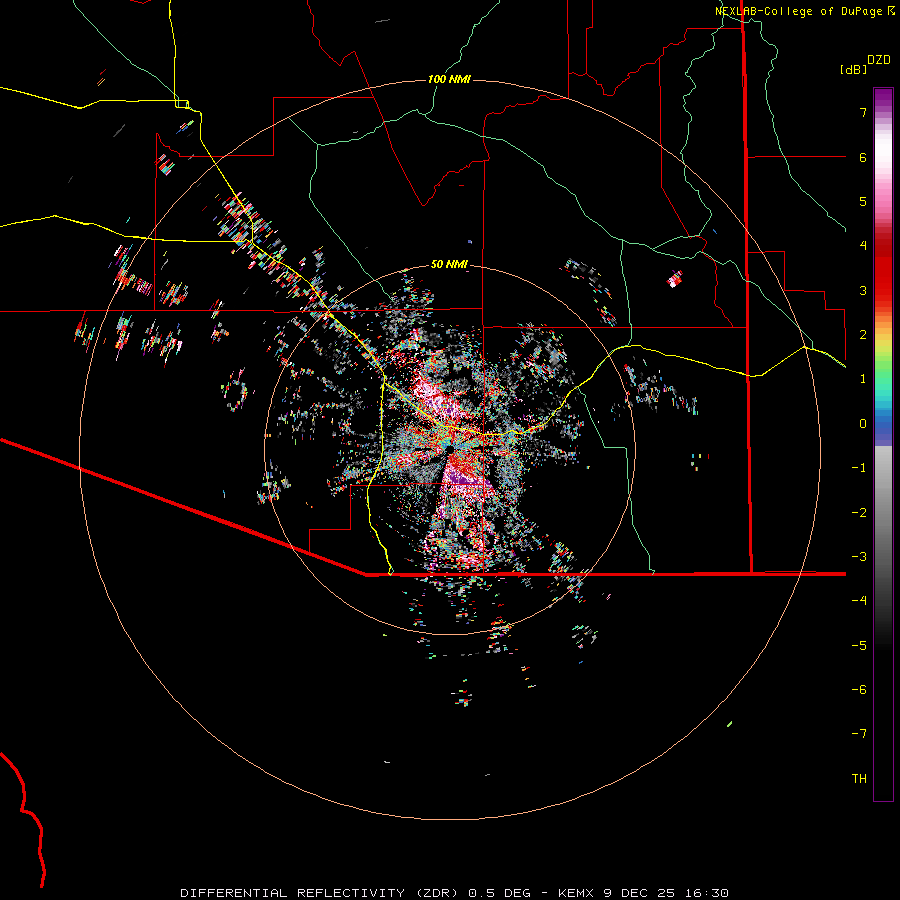The image size is (900, 900).
Task: Click the "50 NMI" range ring label
Action: [449, 264]
